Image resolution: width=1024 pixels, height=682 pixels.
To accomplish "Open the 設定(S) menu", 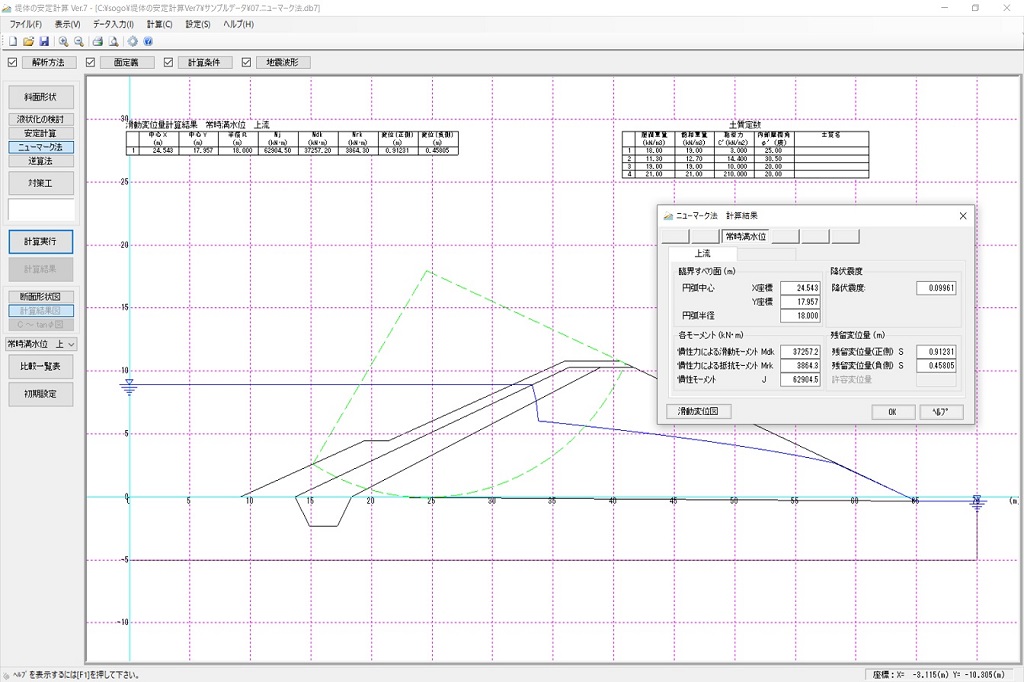I will pyautogui.click(x=198, y=24).
